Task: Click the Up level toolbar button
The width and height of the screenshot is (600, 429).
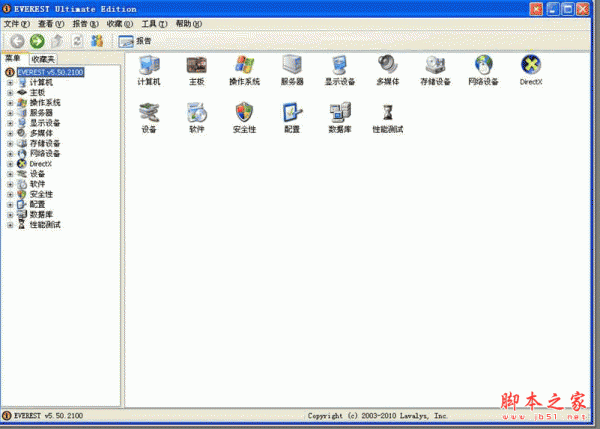Action: (57, 41)
